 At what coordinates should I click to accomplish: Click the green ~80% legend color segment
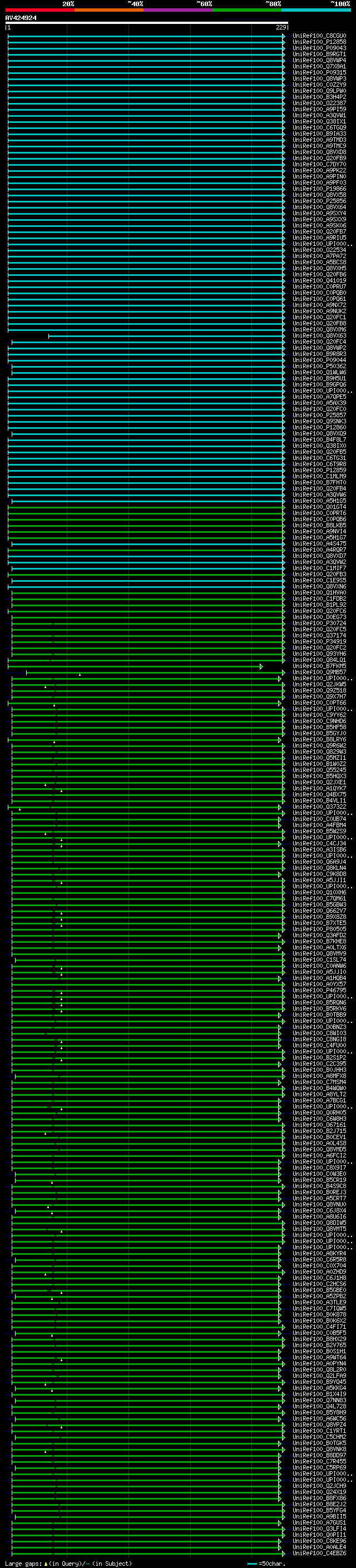pos(247,10)
